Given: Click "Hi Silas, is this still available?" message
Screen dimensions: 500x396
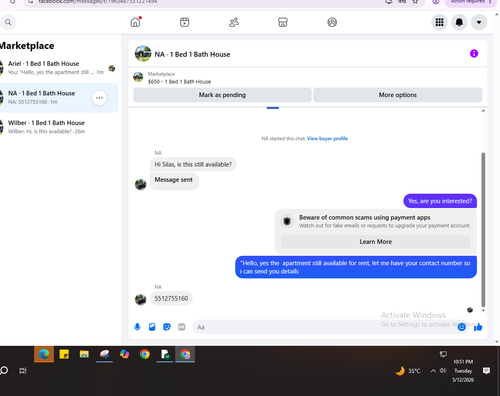Looking at the screenshot, I should pos(193,164).
